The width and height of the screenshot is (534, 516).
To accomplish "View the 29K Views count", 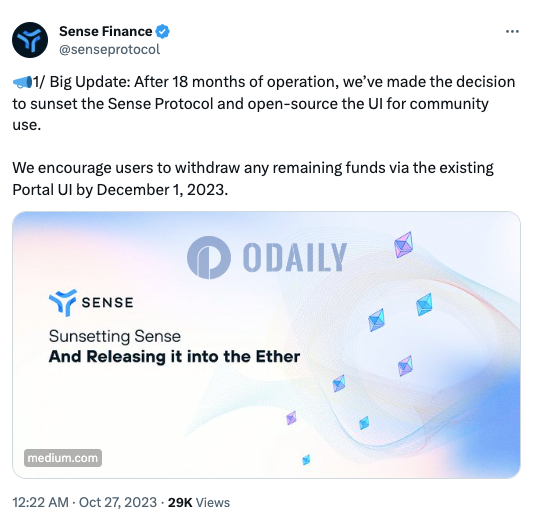I will pyautogui.click(x=199, y=502).
